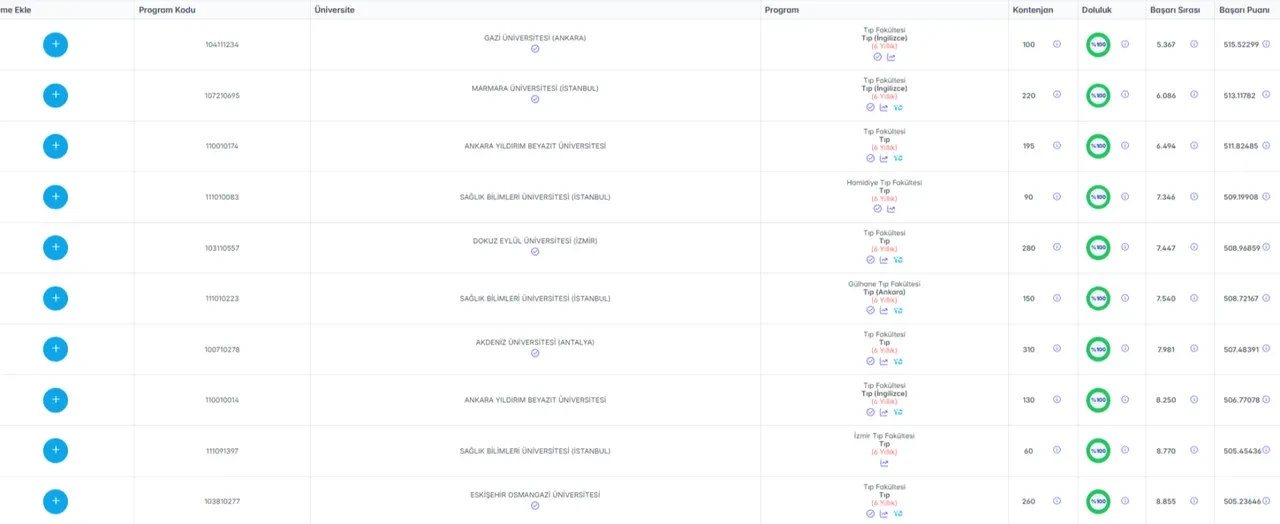Image resolution: width=1280 pixels, height=524 pixels.
Task: Add Gülhane program 111010223 with plus button
Action: 55,298
